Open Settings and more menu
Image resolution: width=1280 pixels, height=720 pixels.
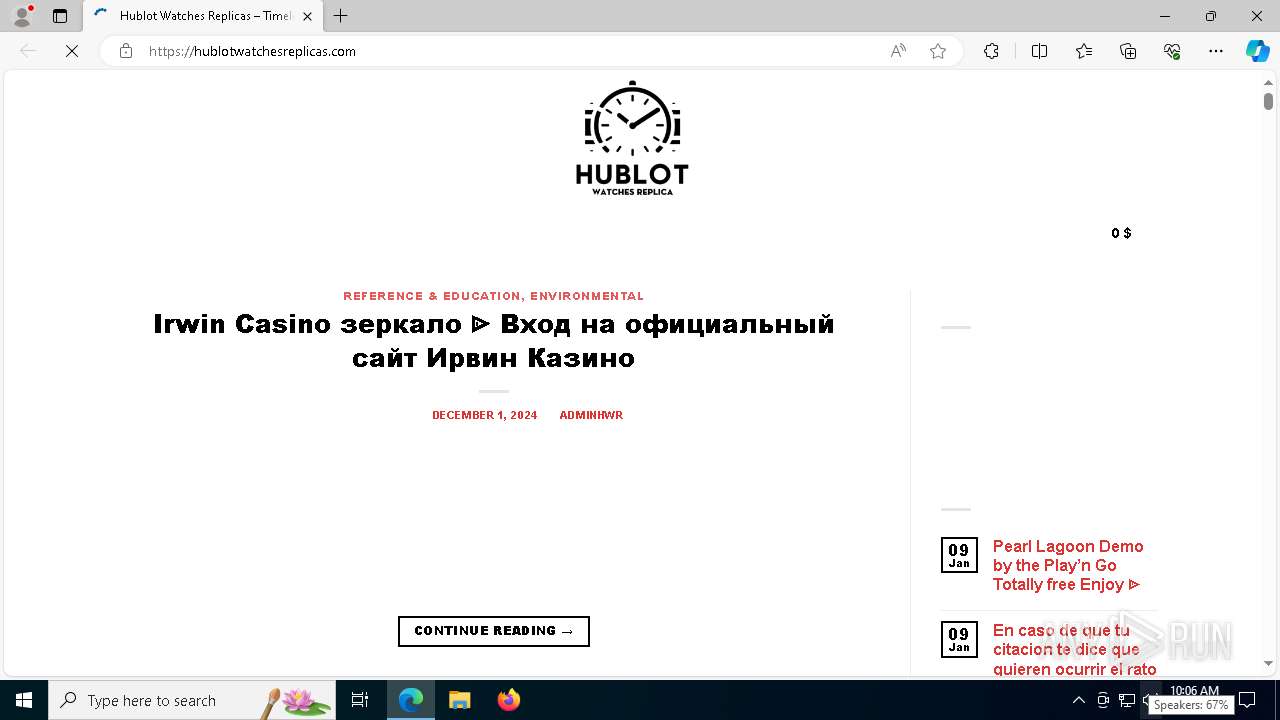point(1216,51)
